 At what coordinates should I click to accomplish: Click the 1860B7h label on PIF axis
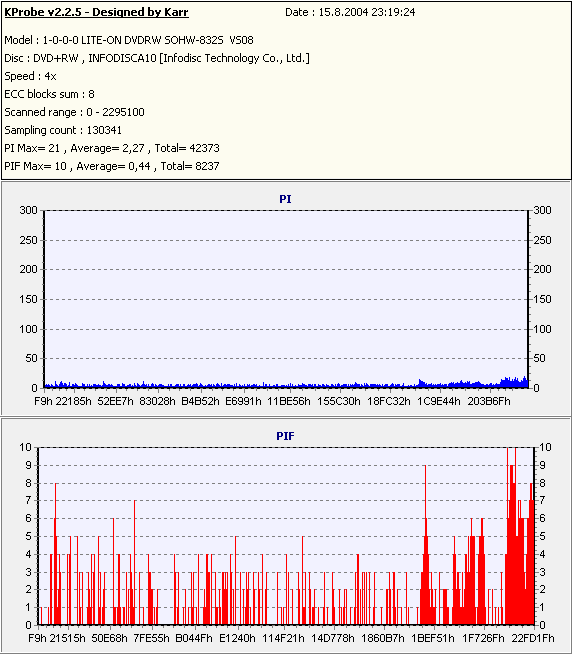pyautogui.click(x=383, y=638)
